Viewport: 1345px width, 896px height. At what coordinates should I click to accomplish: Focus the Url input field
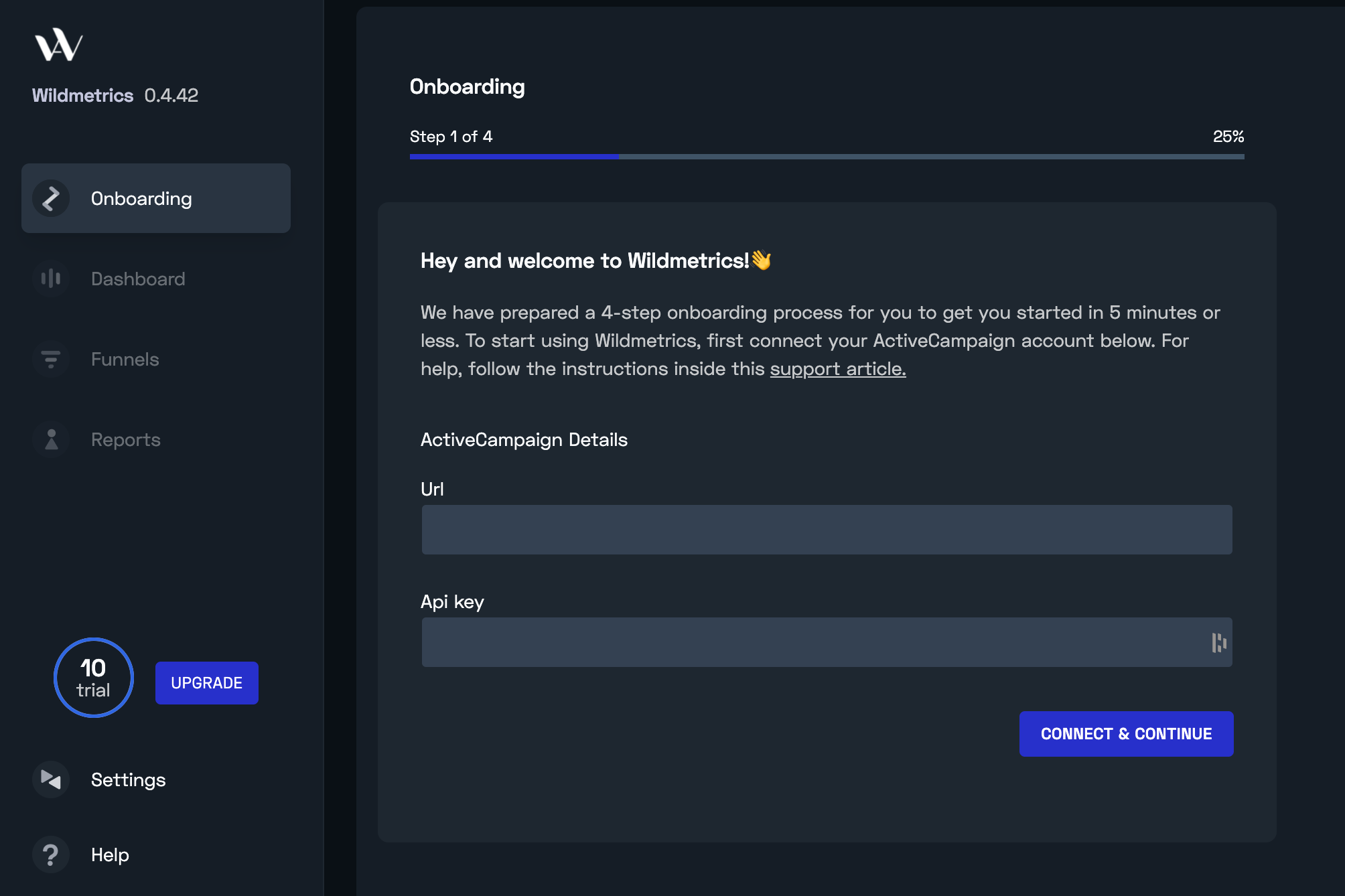tap(827, 530)
